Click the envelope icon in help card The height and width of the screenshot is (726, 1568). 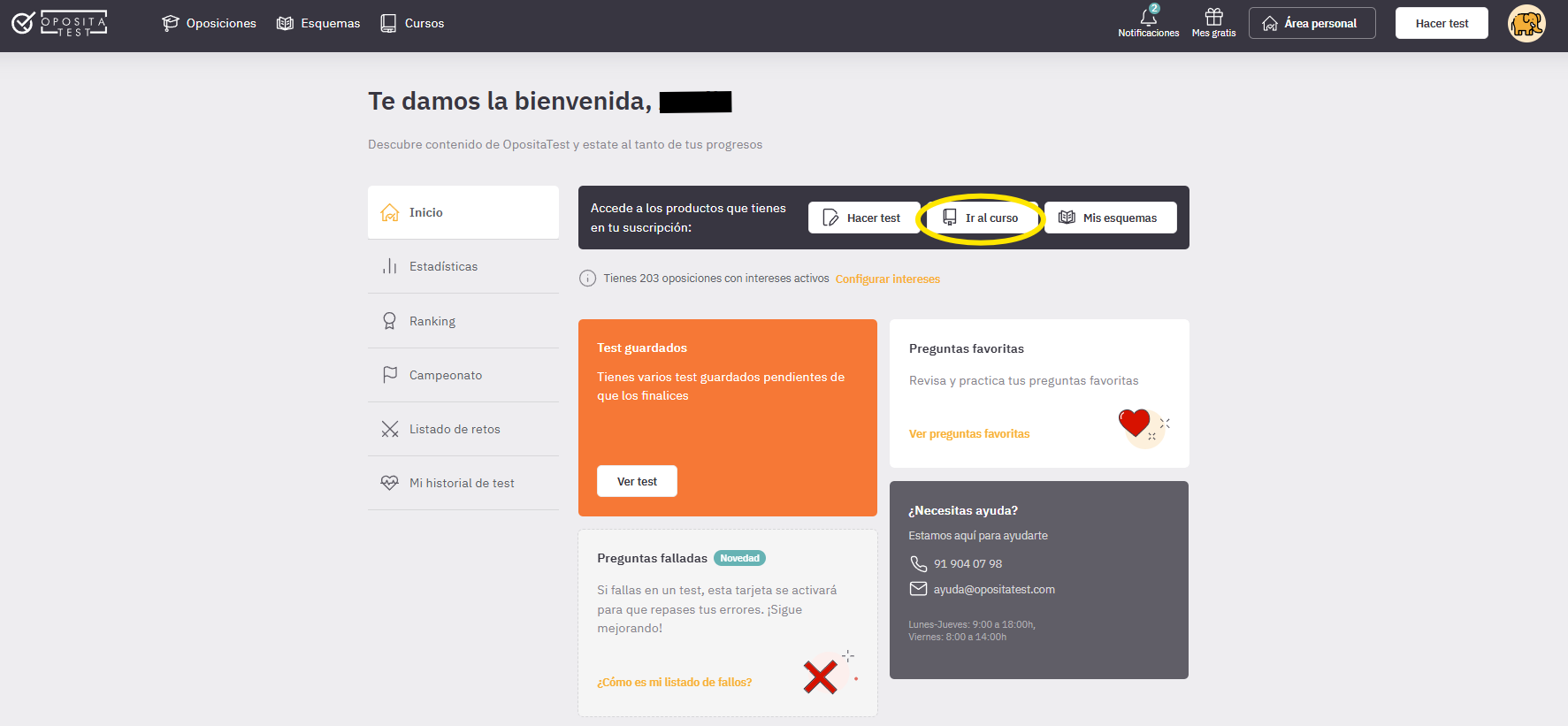(x=919, y=589)
